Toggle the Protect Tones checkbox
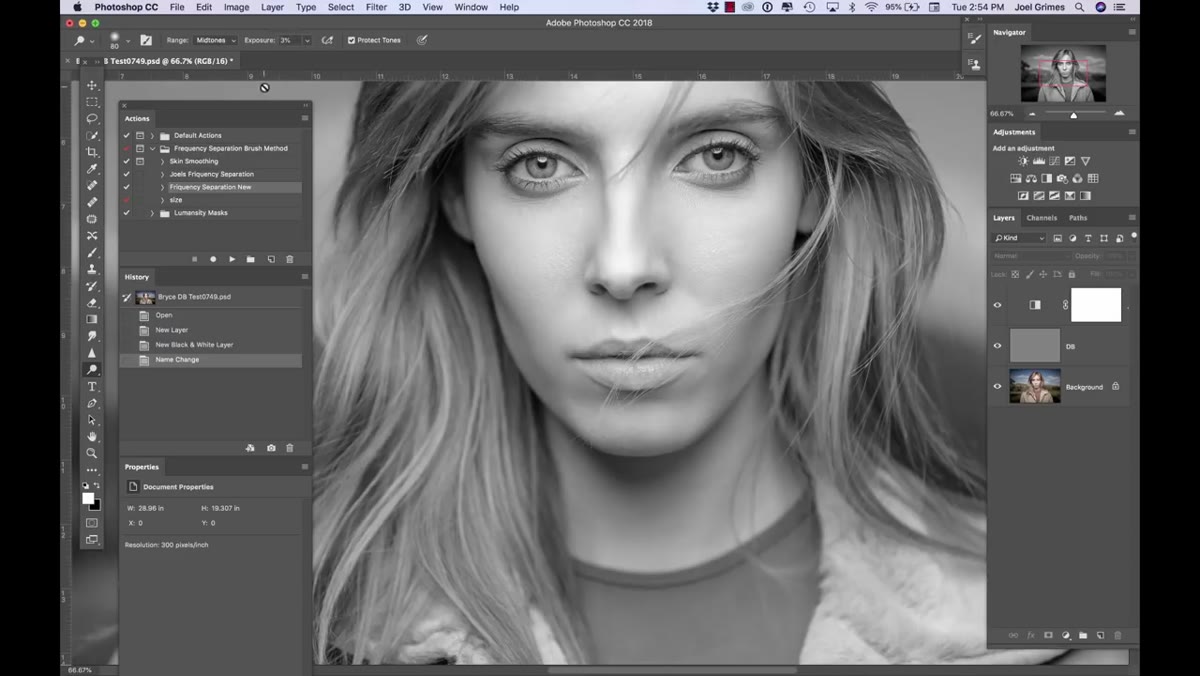Screen dimensions: 1200x676 (351, 40)
